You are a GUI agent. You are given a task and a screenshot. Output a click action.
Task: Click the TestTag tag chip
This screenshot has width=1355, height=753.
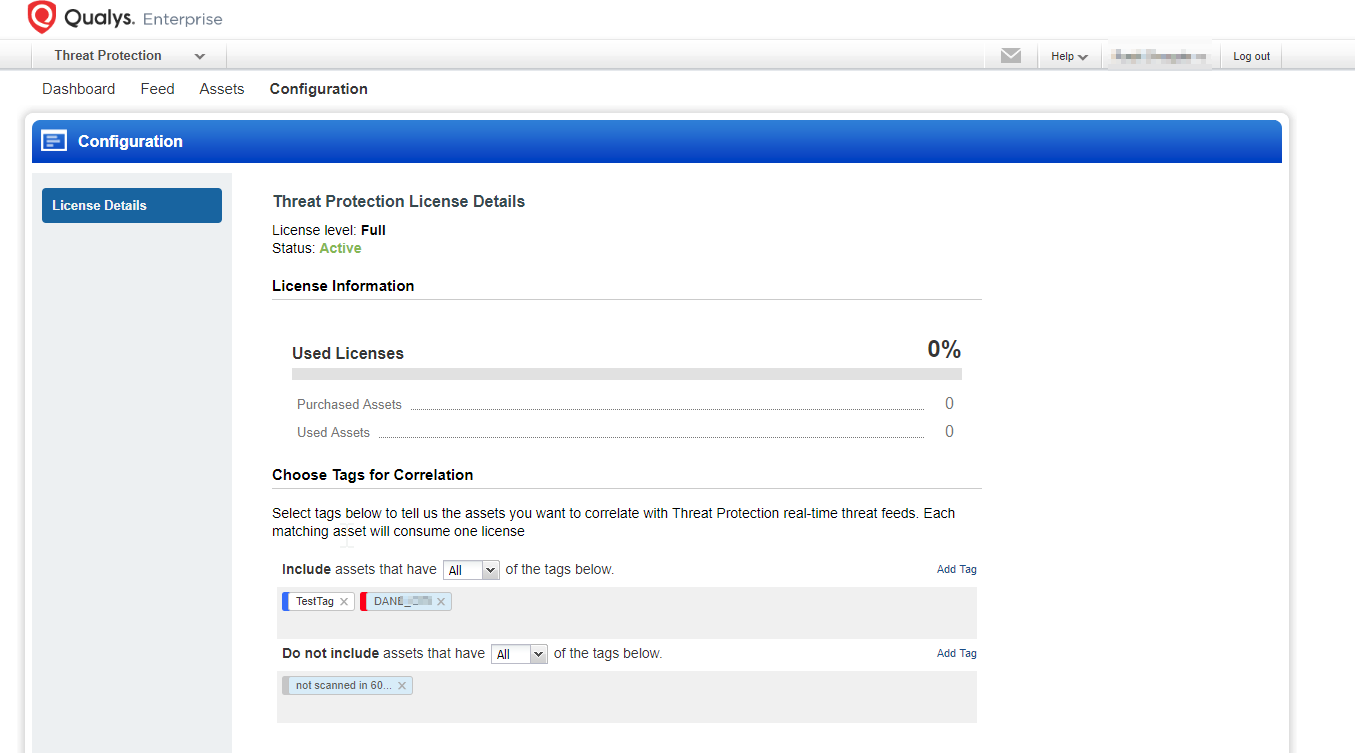318,602
